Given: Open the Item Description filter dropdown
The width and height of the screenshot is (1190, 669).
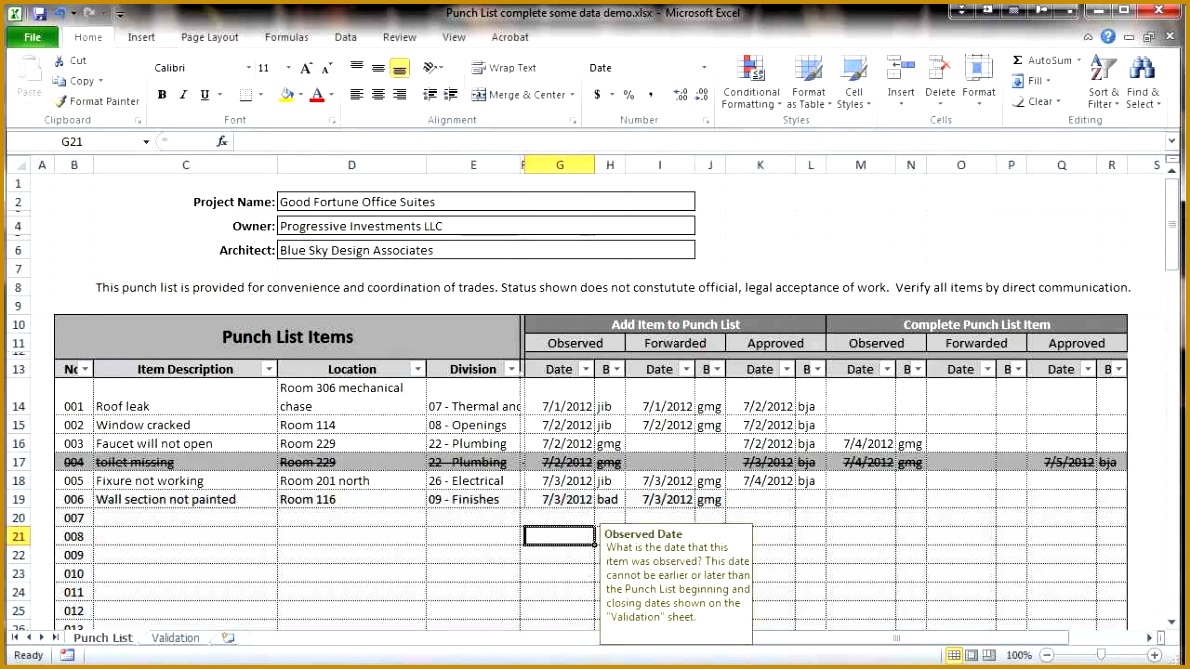Looking at the screenshot, I should (x=268, y=368).
